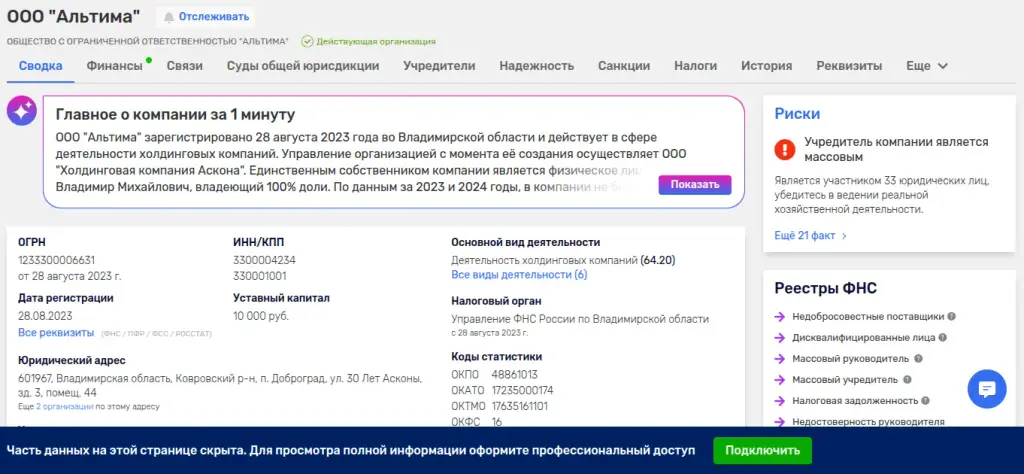This screenshot has width=1024, height=474.
Task: Click the green Подключить button
Action: [762, 450]
